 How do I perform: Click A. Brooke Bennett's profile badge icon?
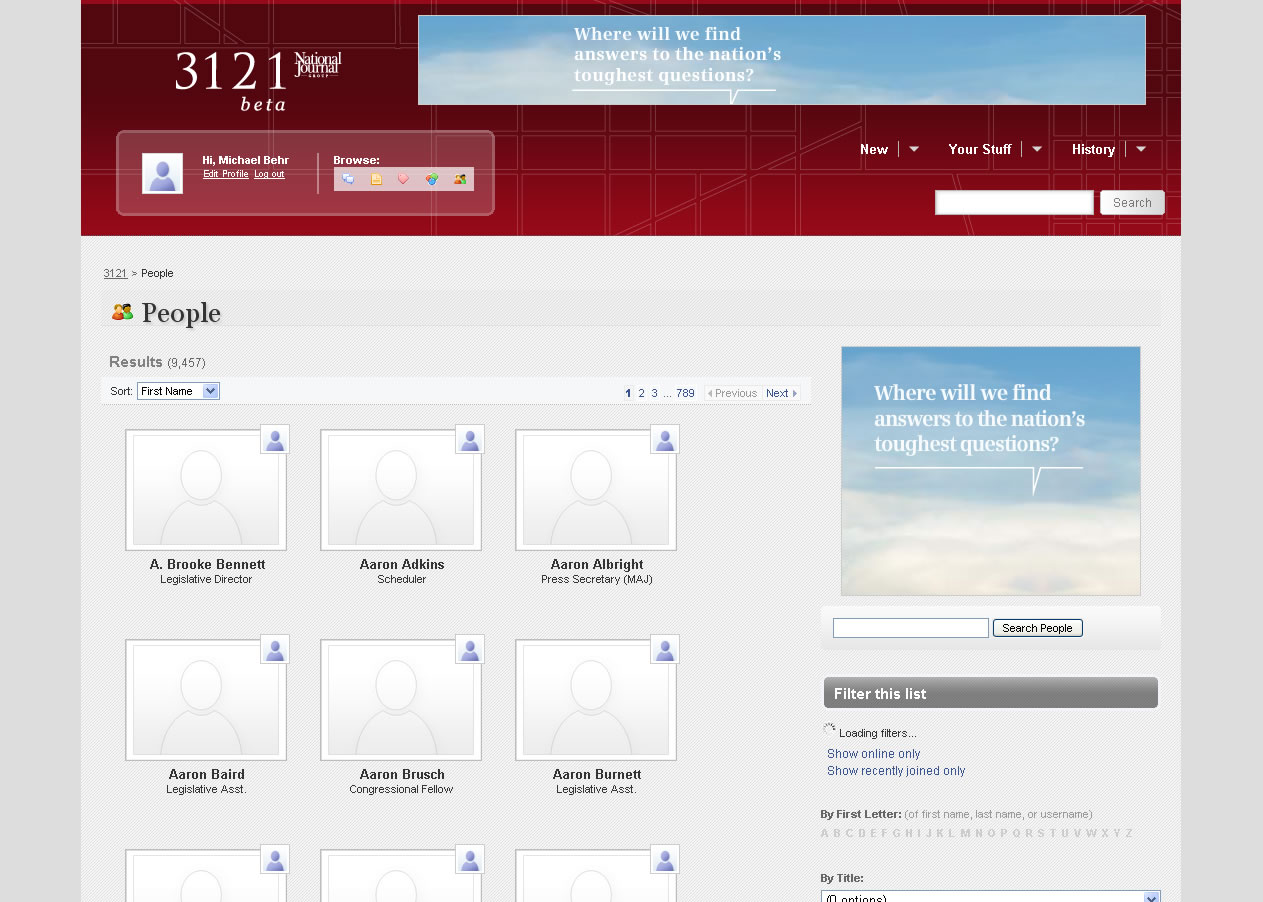point(275,439)
